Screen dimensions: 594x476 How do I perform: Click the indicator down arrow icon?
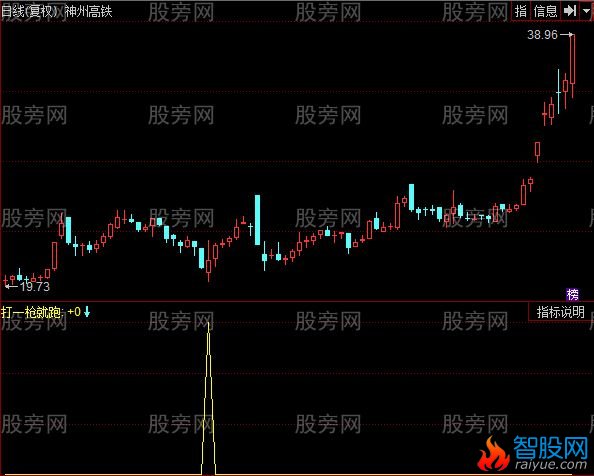pos(87,312)
